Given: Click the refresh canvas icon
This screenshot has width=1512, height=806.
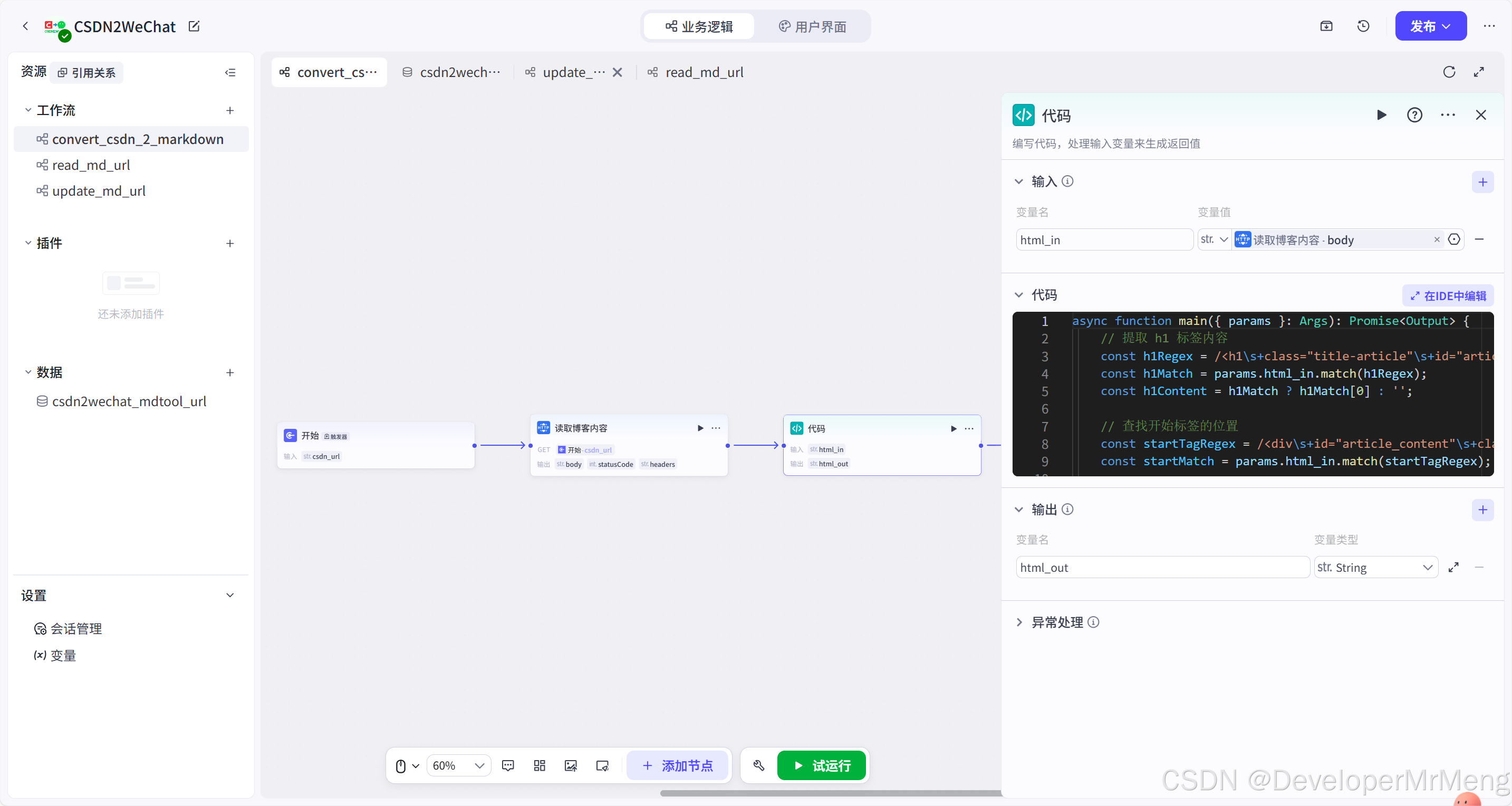Looking at the screenshot, I should [x=1449, y=72].
